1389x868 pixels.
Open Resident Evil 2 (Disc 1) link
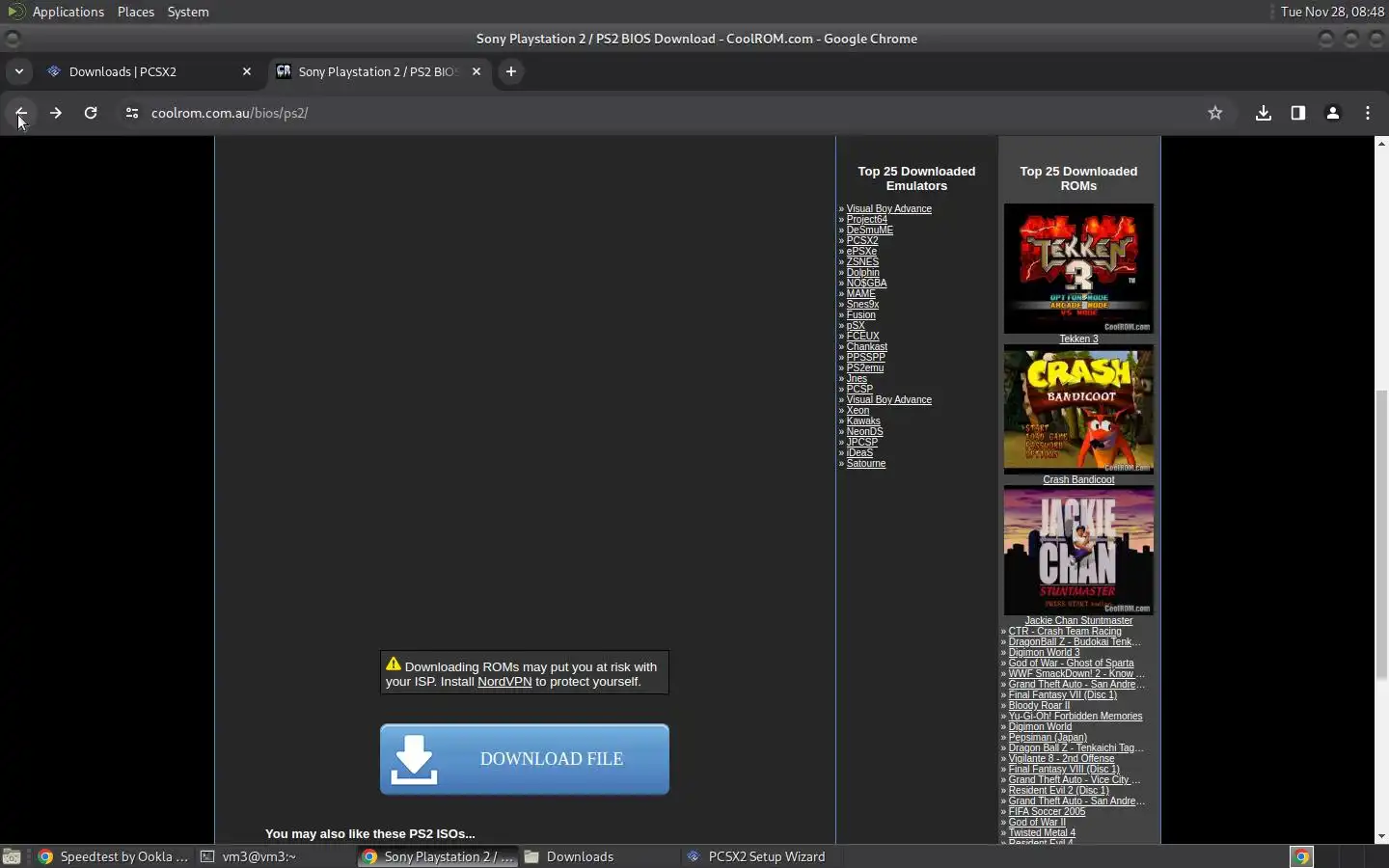(x=1058, y=790)
